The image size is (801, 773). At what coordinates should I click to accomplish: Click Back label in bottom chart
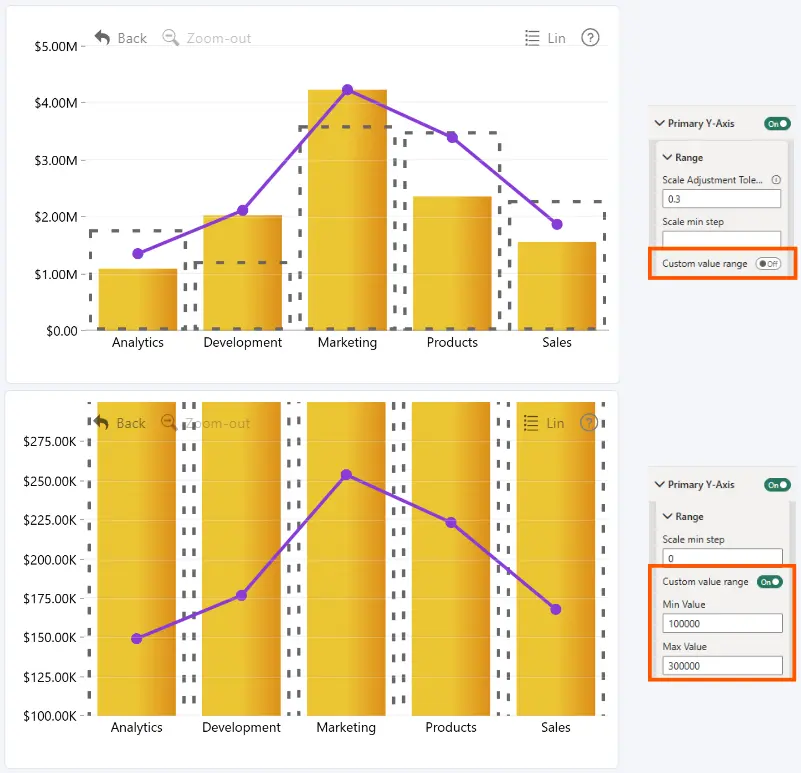(131, 424)
